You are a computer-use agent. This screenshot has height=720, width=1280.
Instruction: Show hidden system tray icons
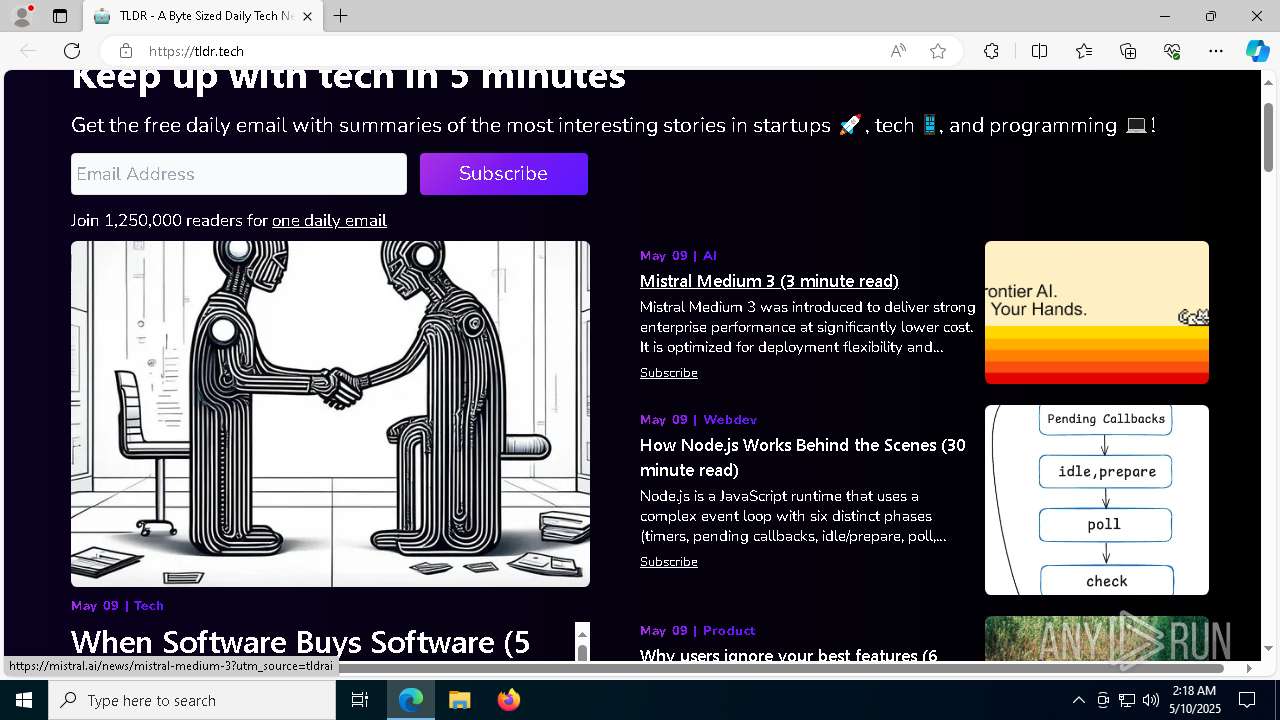[x=1078, y=700]
